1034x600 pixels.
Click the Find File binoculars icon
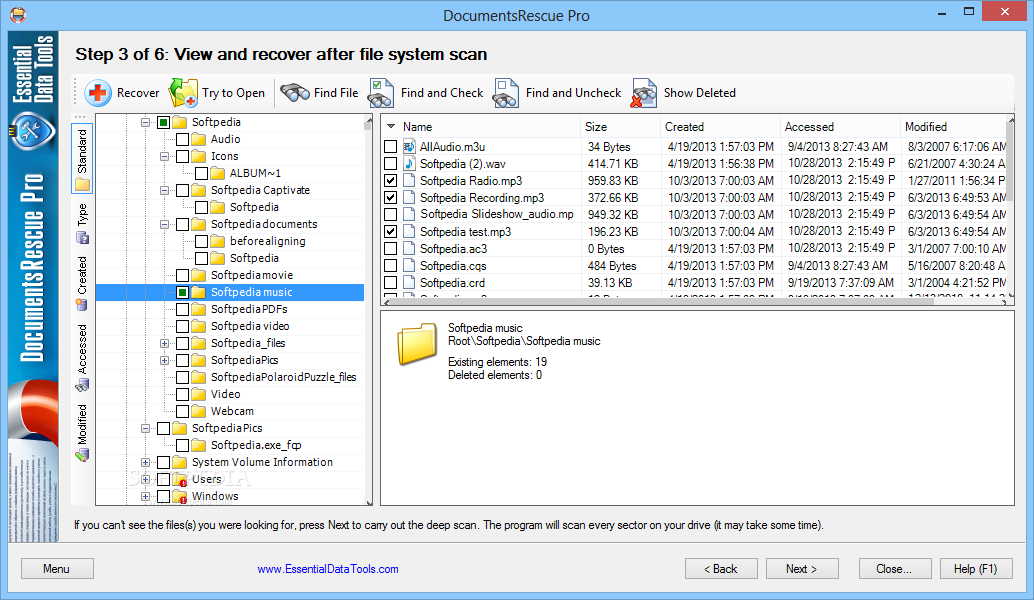pyautogui.click(x=295, y=93)
